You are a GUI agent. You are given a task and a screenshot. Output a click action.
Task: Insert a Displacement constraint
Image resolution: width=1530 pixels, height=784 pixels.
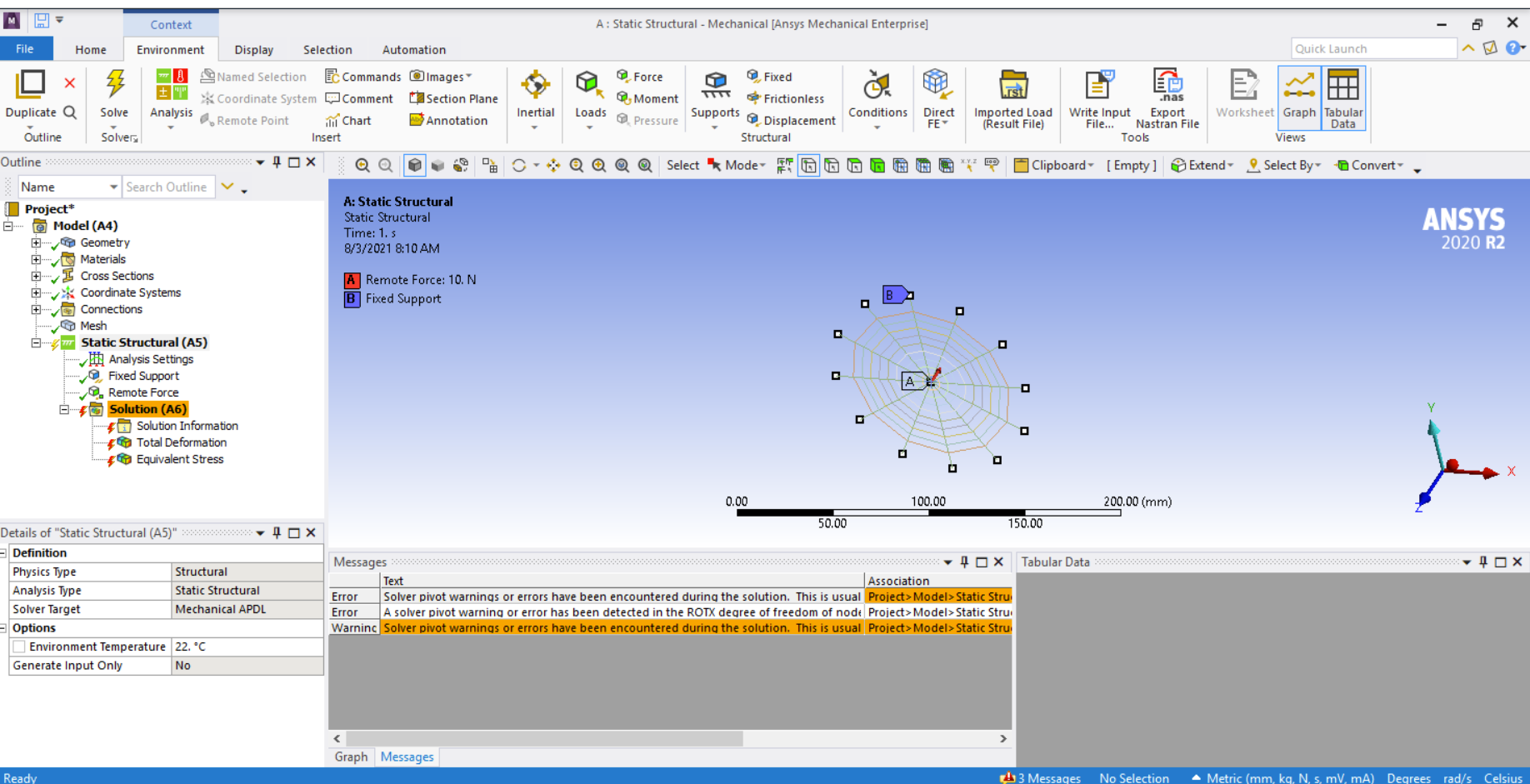(791, 120)
